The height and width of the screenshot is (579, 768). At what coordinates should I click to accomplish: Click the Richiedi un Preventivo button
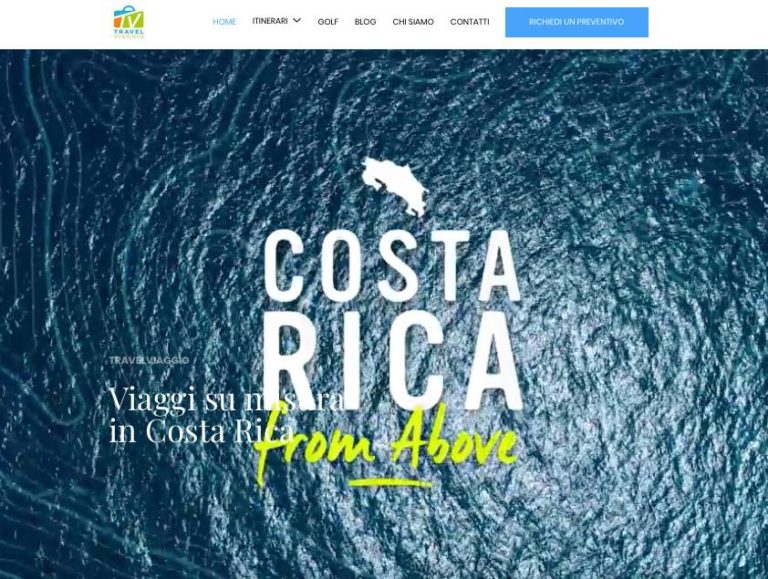click(576, 22)
